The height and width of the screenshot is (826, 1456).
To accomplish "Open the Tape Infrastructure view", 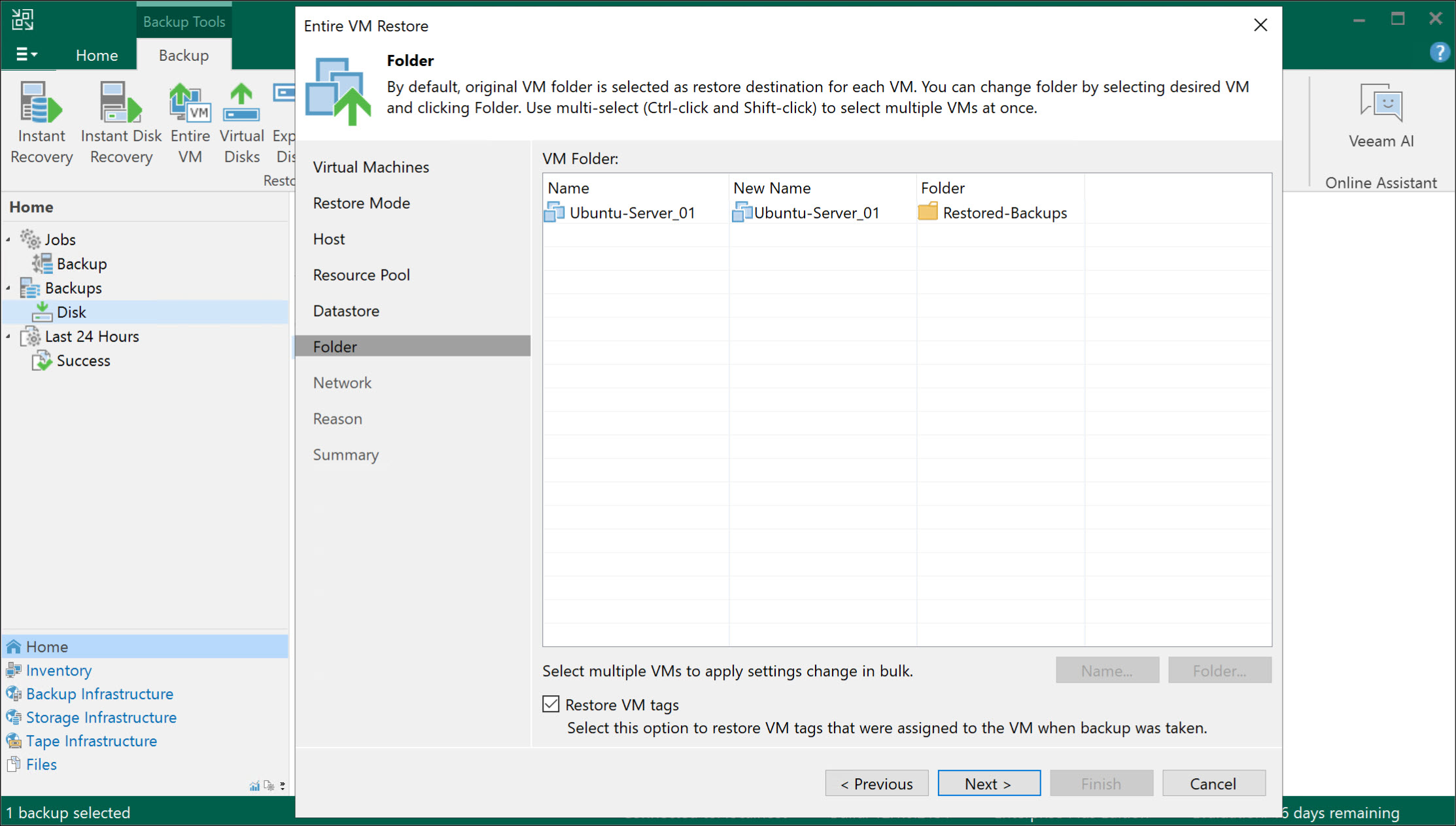I will click(x=91, y=740).
